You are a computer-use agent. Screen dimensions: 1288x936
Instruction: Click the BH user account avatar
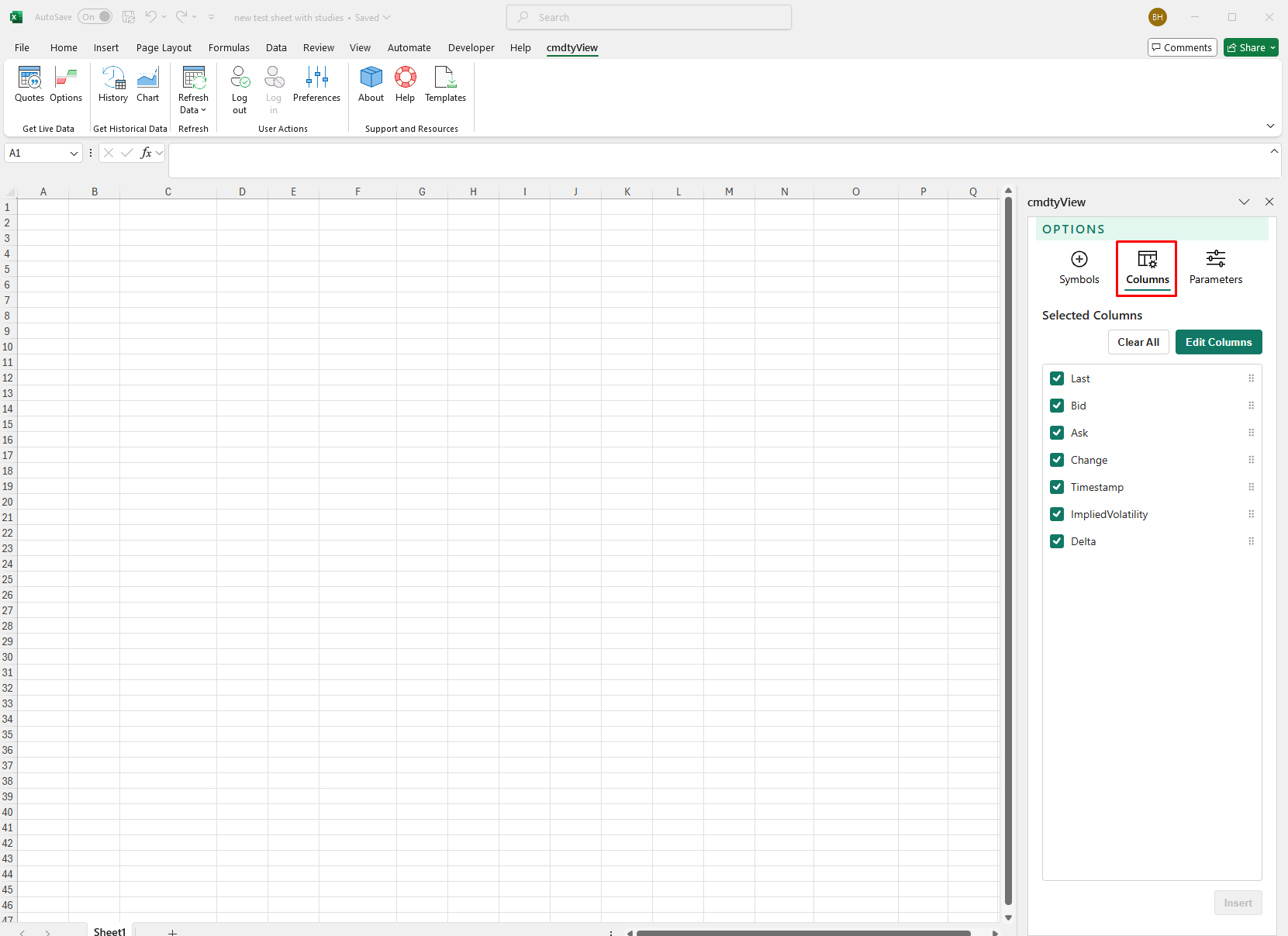point(1158,17)
